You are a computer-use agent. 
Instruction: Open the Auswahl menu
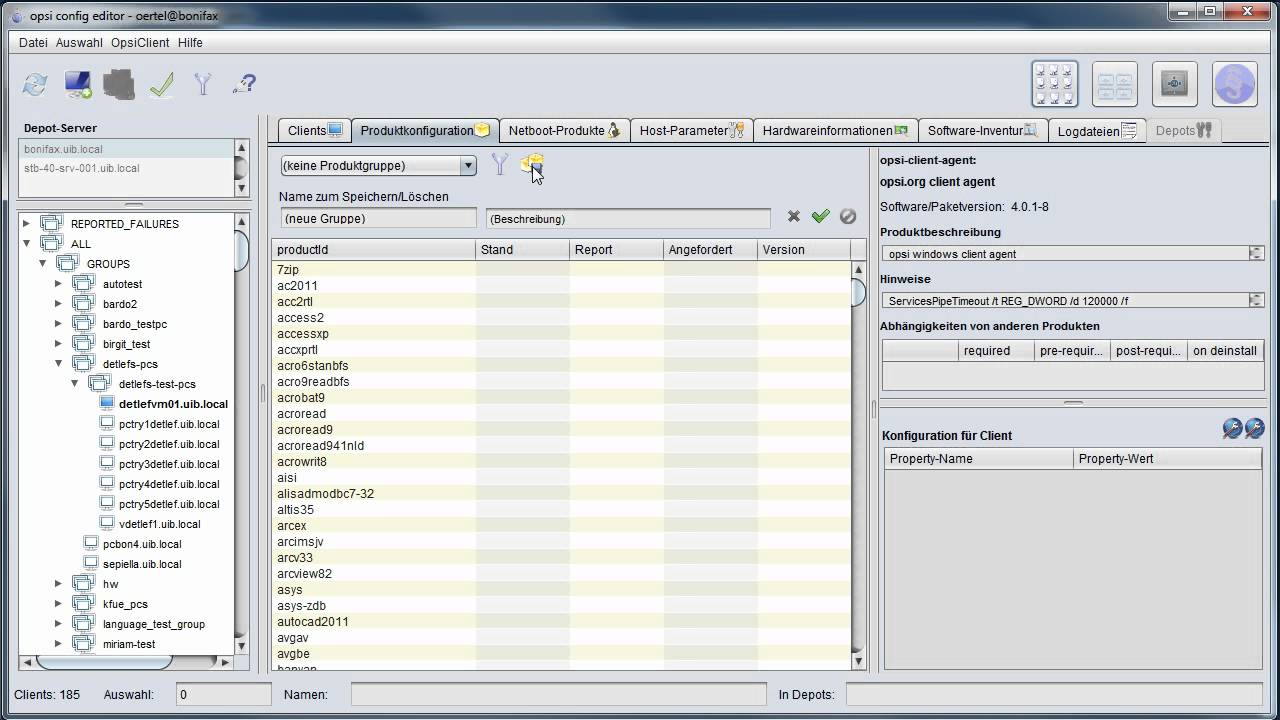(x=79, y=43)
